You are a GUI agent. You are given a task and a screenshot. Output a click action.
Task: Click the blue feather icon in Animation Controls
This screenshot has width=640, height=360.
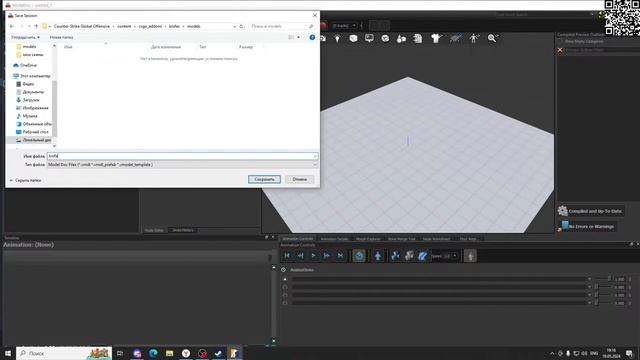[422, 256]
